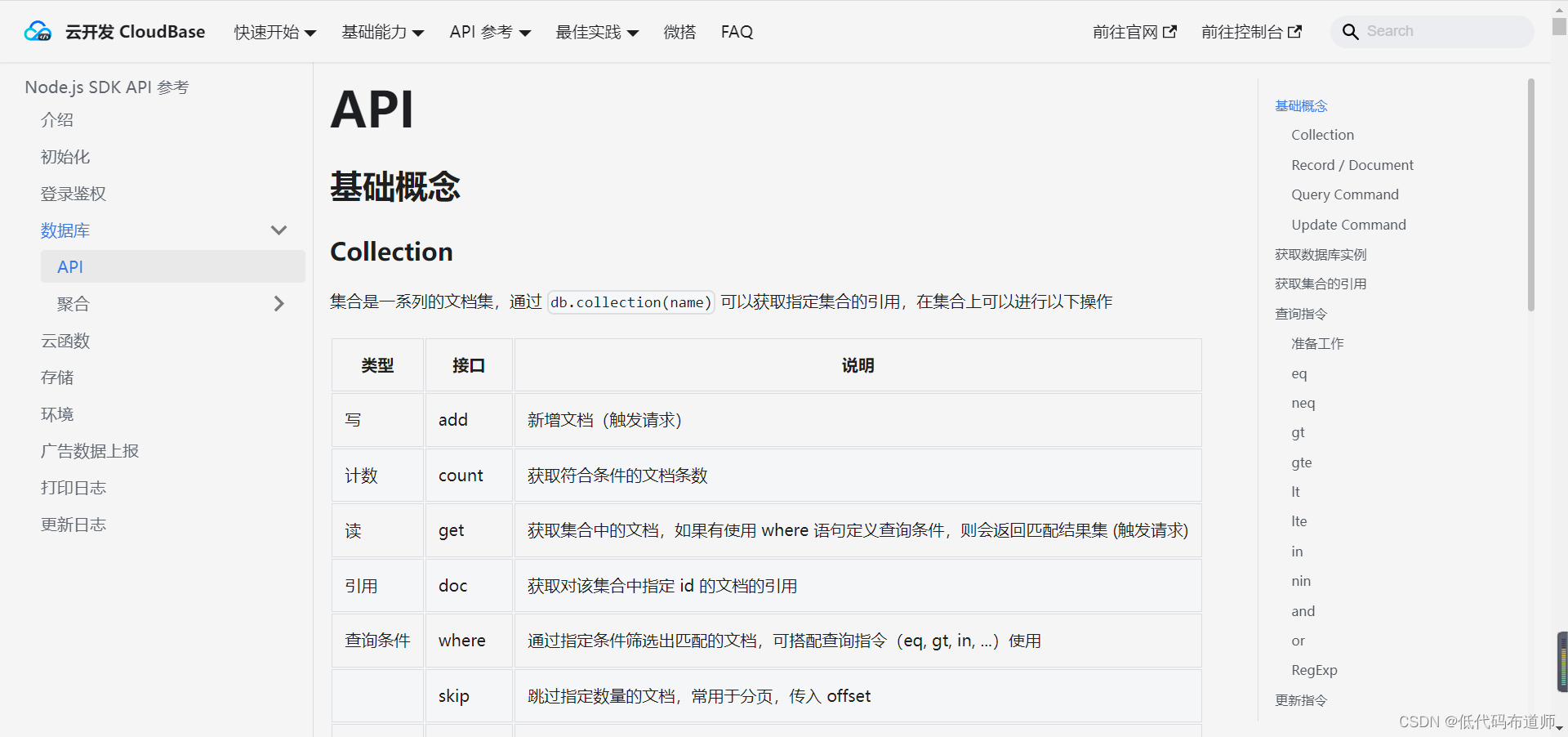Select 数据库 in the sidebar
Image resolution: width=1568 pixels, height=737 pixels.
pyautogui.click(x=65, y=230)
